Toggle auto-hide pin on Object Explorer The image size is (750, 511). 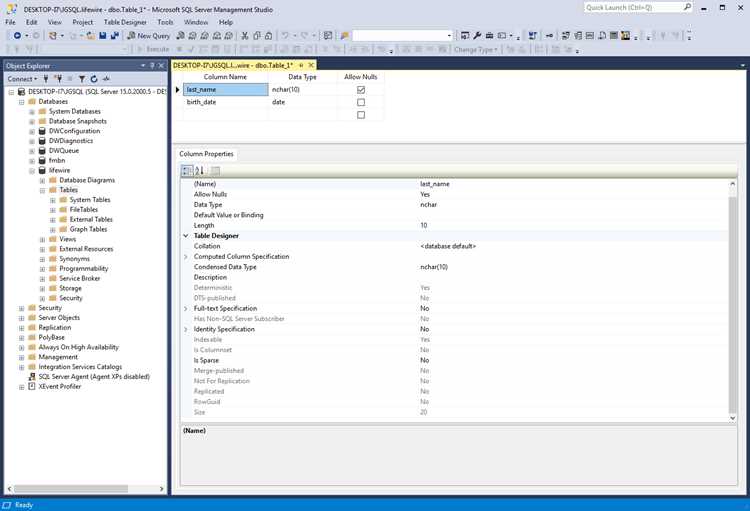[152, 66]
